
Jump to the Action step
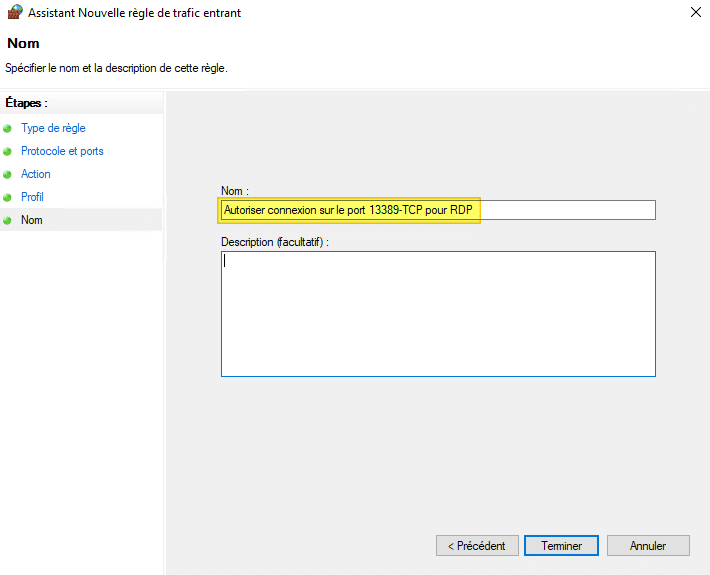36,174
